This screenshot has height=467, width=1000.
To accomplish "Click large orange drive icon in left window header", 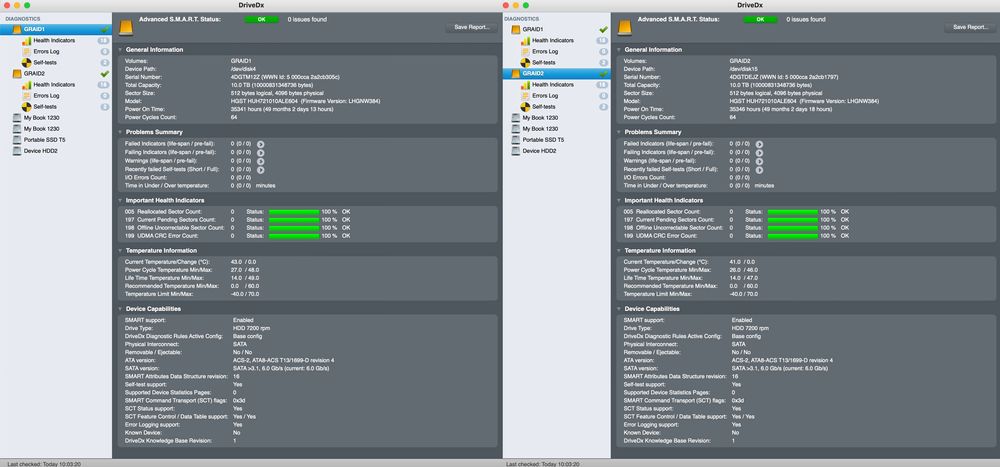I will 126,27.
